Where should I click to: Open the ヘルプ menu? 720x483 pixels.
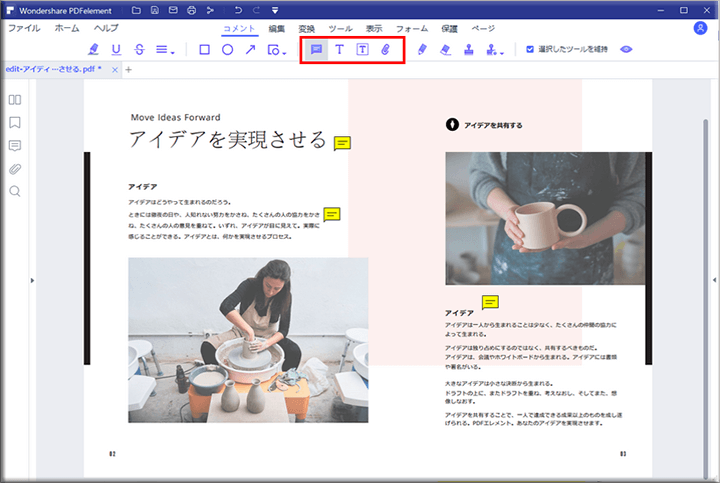[107, 28]
